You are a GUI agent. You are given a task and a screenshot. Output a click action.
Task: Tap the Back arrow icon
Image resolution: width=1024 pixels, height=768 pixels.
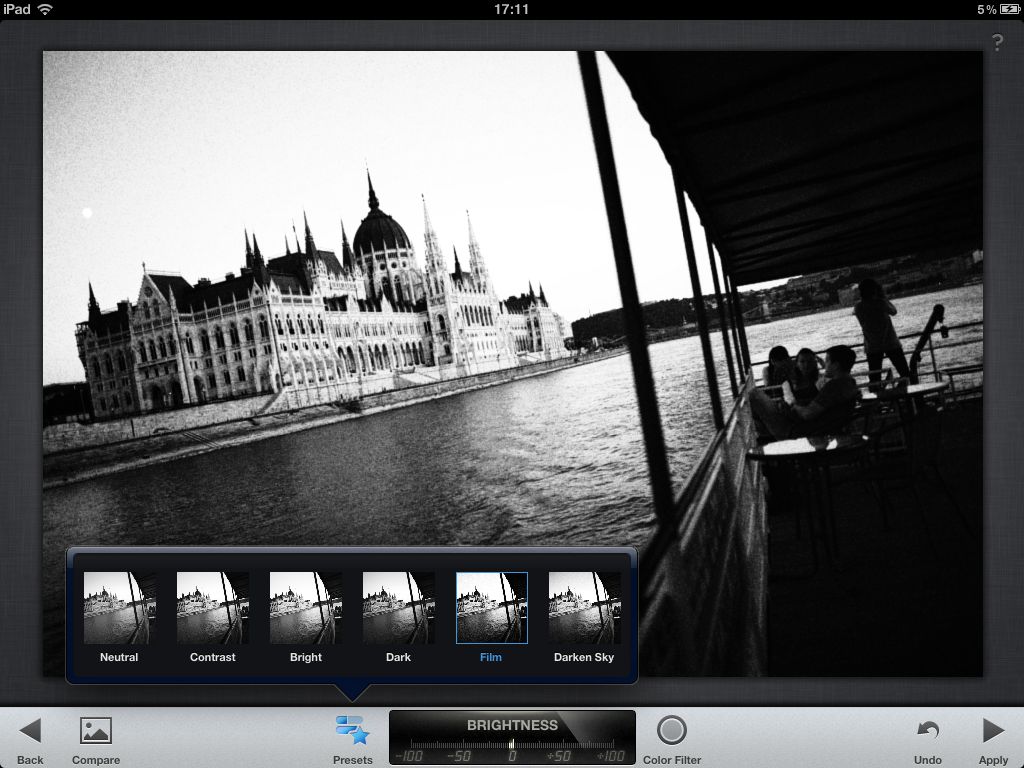click(x=30, y=731)
